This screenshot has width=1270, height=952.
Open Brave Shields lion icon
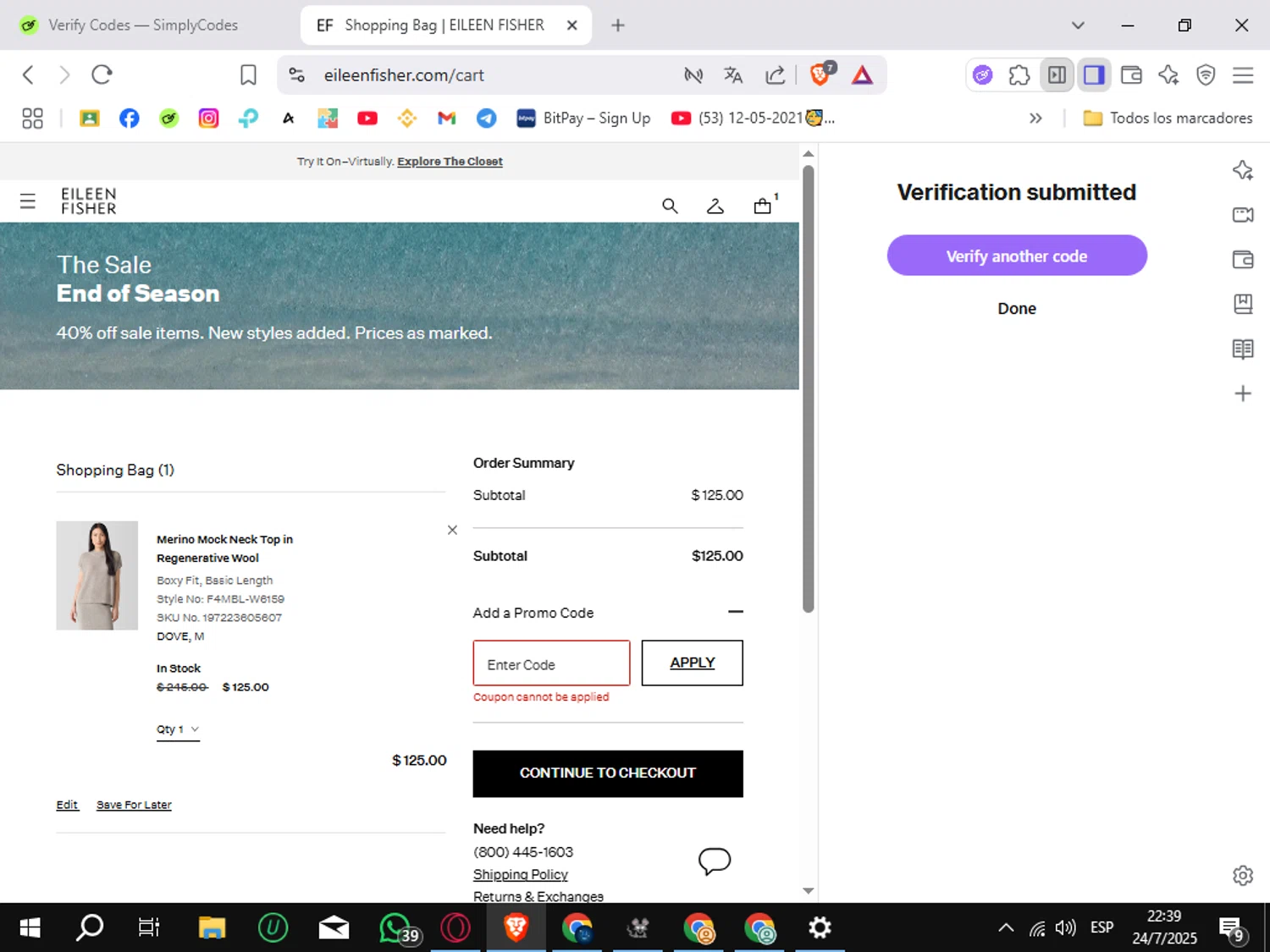pos(821,74)
